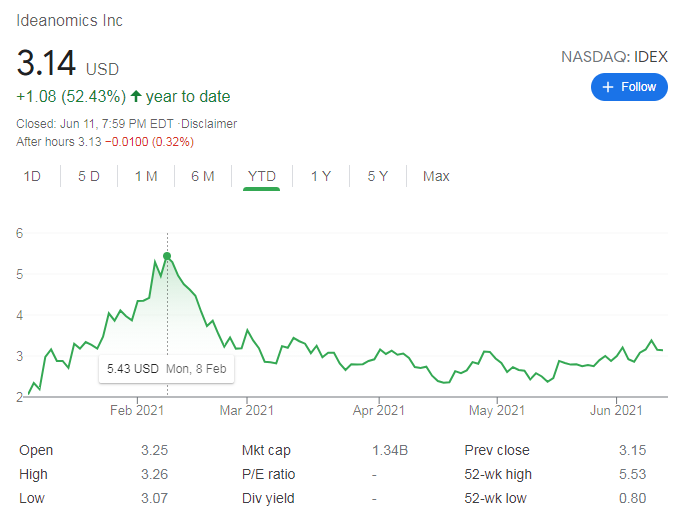Open the 5 Y range view
Viewport: 684px width, 524px height.
click(x=378, y=176)
